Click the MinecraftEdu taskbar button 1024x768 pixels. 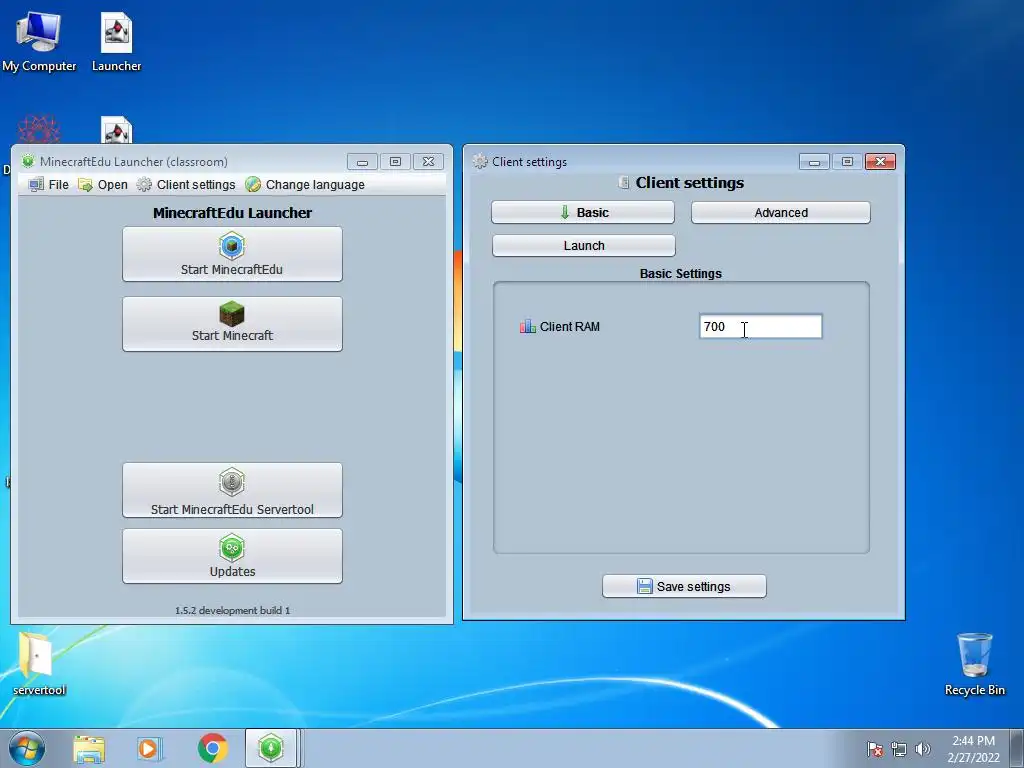[x=271, y=748]
